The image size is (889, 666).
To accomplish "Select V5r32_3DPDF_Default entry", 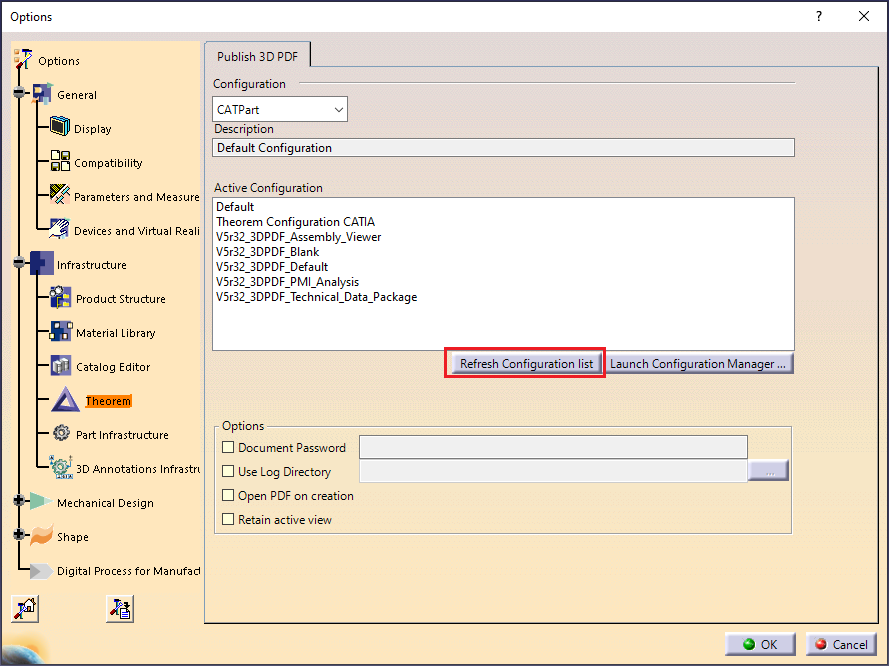I will click(272, 267).
